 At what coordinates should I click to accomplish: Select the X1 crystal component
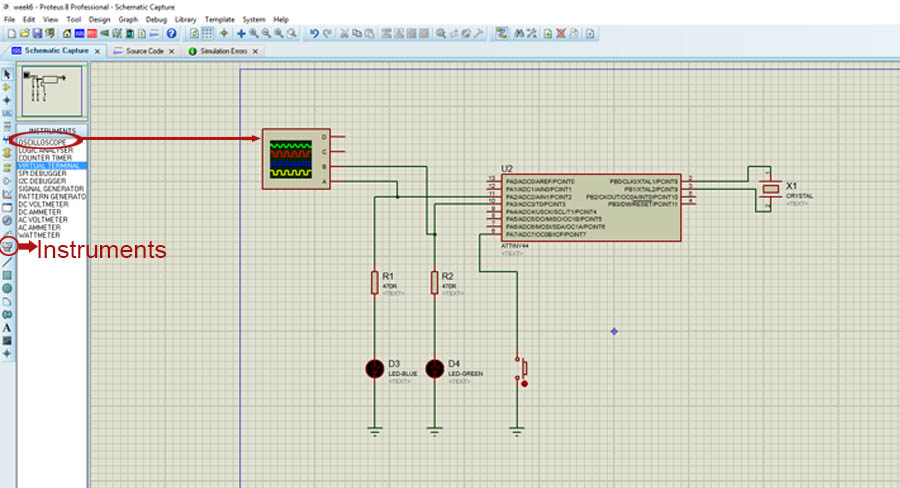770,189
